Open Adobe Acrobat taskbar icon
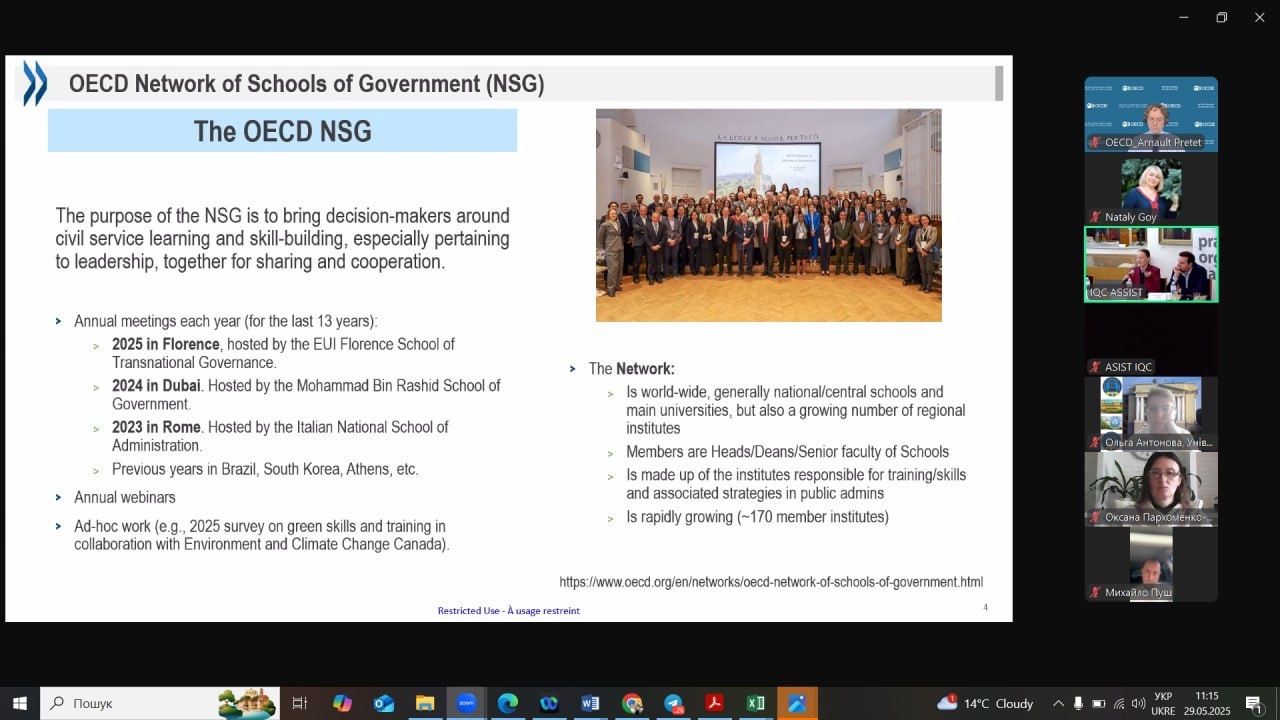1280x720 pixels. [714, 703]
